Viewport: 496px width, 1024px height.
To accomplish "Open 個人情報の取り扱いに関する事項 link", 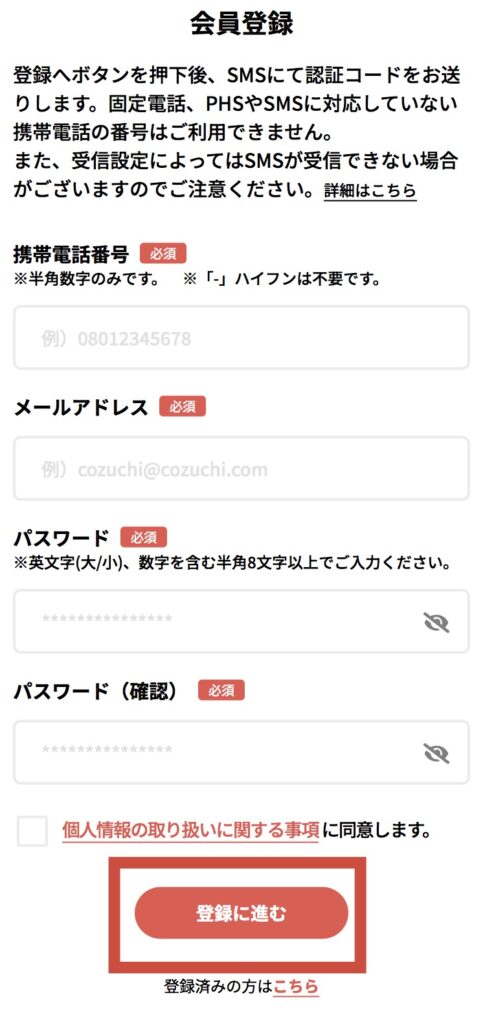I will pyautogui.click(x=191, y=830).
